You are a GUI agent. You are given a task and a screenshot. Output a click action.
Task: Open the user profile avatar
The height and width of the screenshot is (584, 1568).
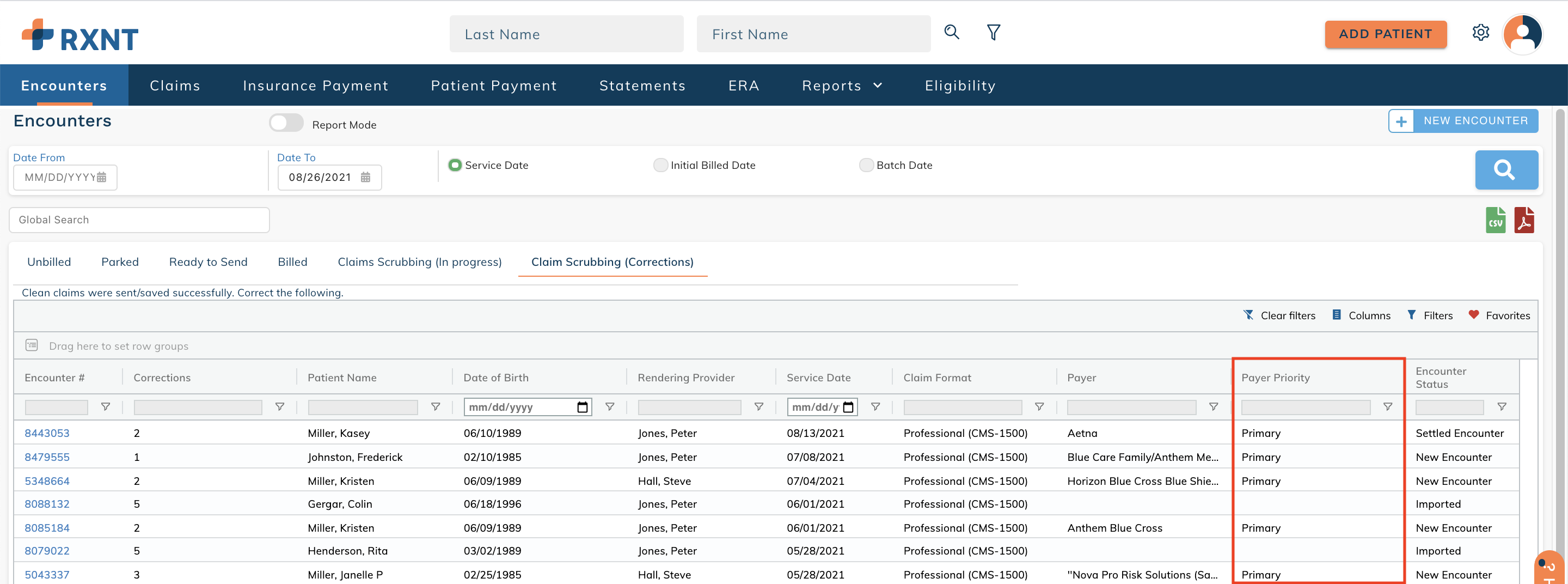click(x=1522, y=34)
